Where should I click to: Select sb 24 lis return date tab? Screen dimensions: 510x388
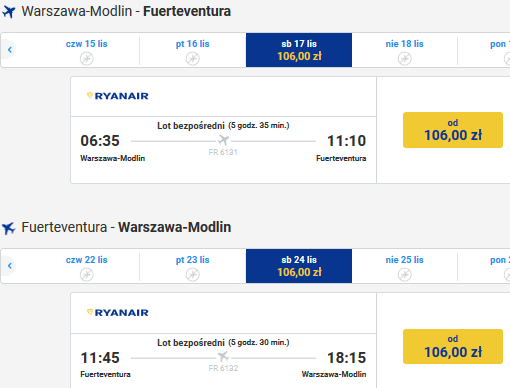(299, 266)
